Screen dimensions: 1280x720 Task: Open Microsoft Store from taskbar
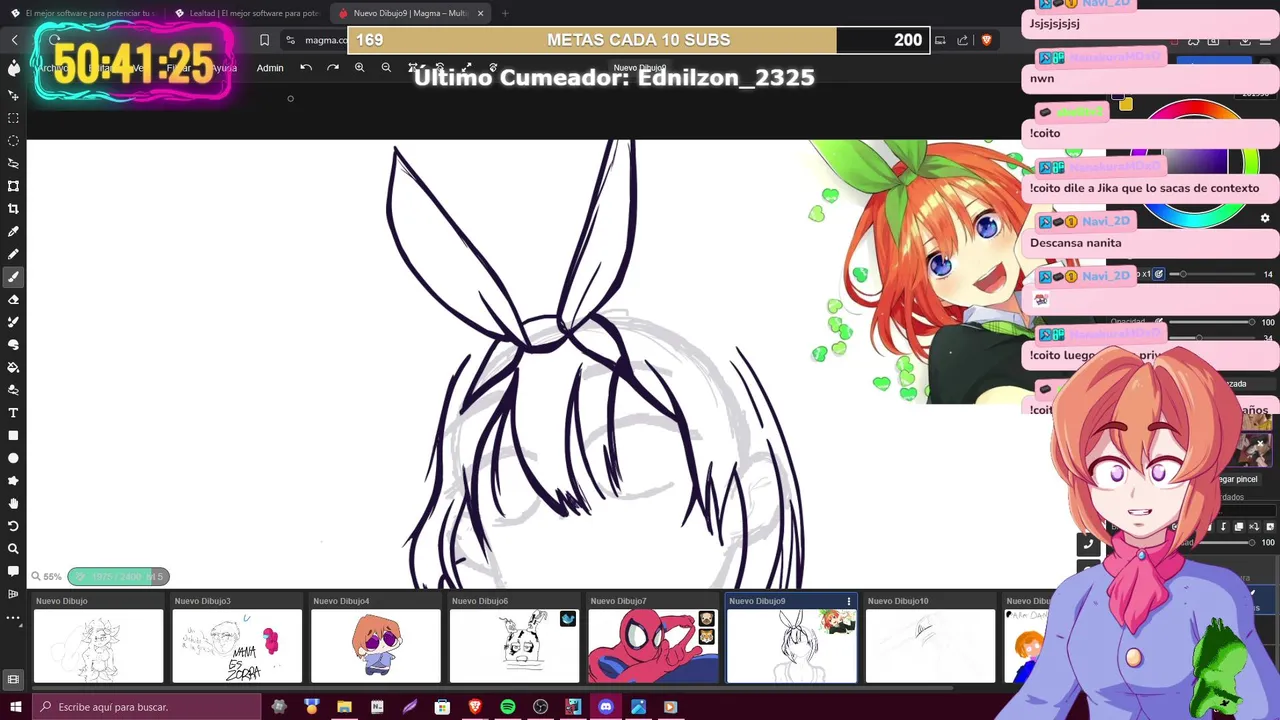pyautogui.click(x=442, y=707)
